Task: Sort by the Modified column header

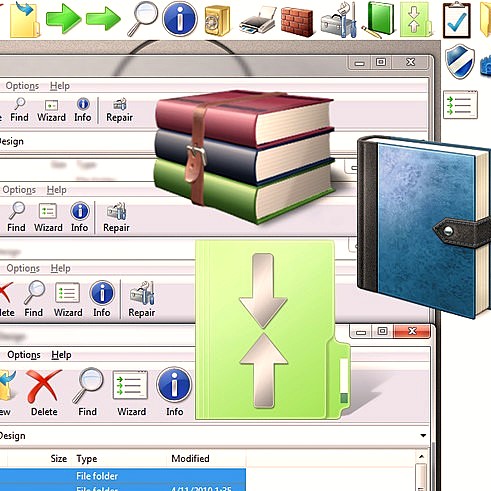Action: (190, 459)
